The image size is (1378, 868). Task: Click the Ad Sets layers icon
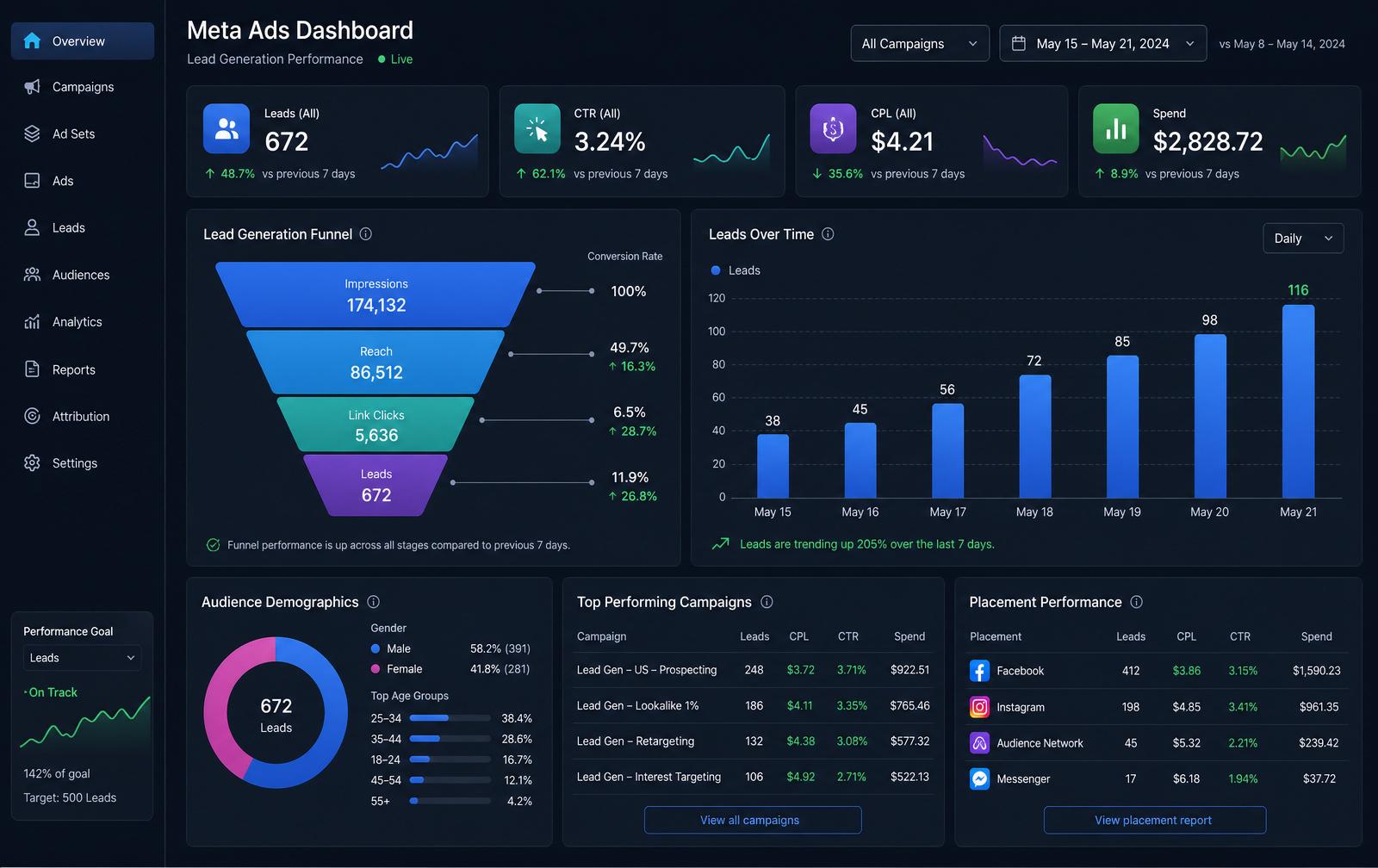click(x=32, y=133)
